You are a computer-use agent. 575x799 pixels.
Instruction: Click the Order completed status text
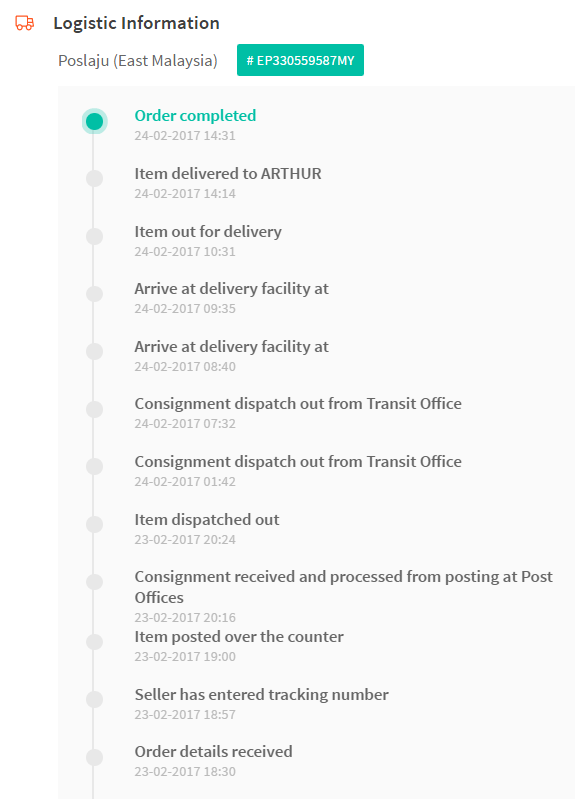point(195,116)
